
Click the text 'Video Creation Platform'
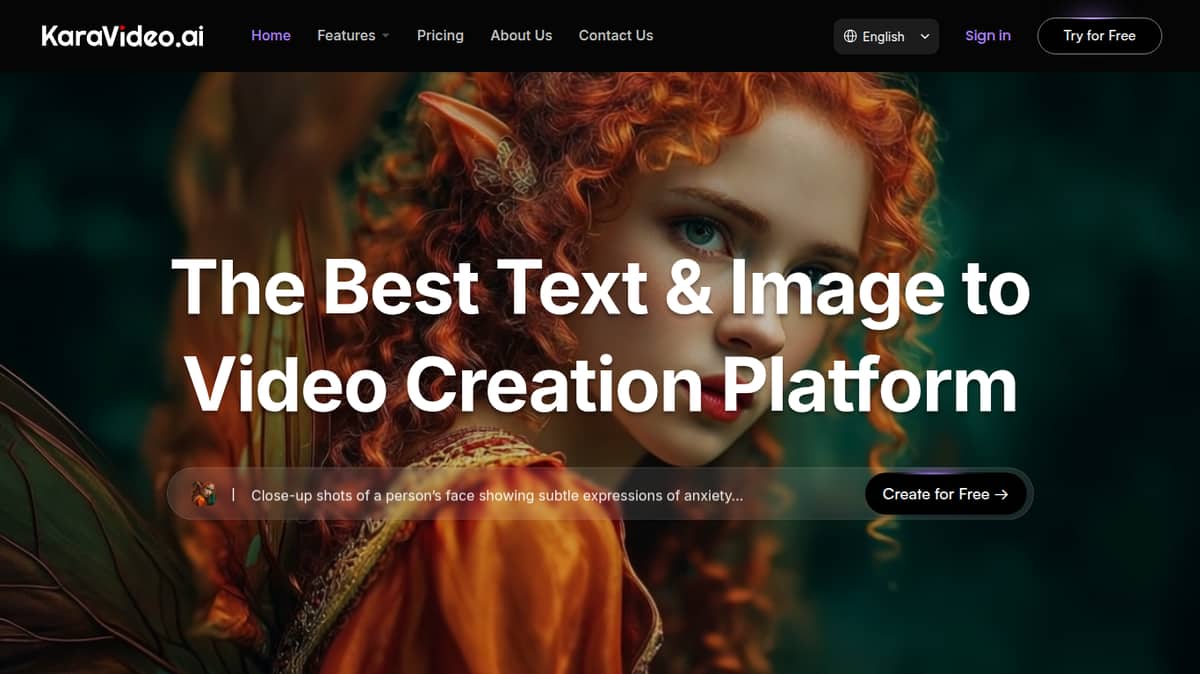click(601, 384)
